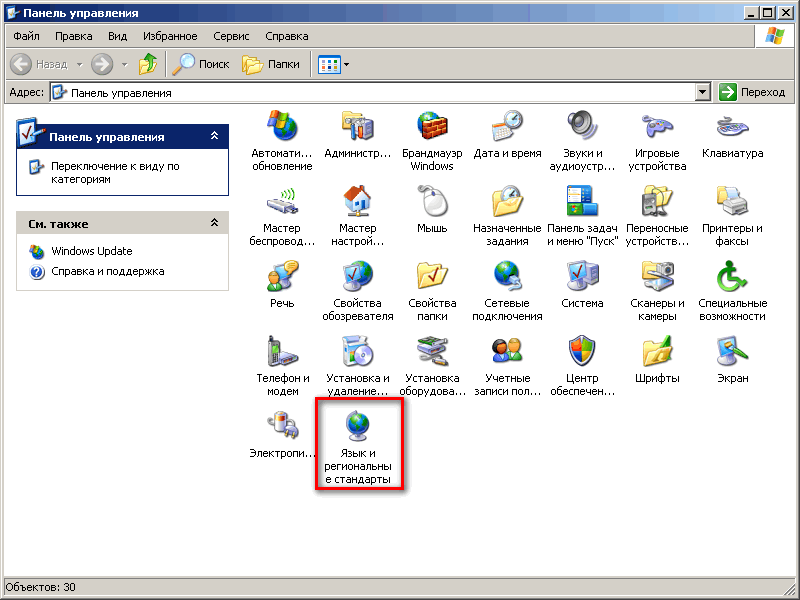Click the Поиск toolbar button
800x600 pixels.
click(x=201, y=64)
